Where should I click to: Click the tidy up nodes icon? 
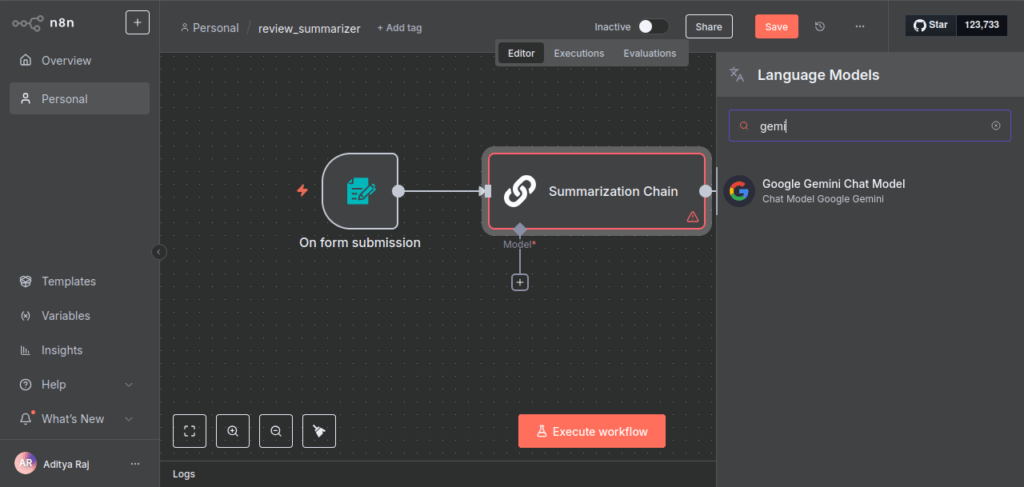[319, 431]
